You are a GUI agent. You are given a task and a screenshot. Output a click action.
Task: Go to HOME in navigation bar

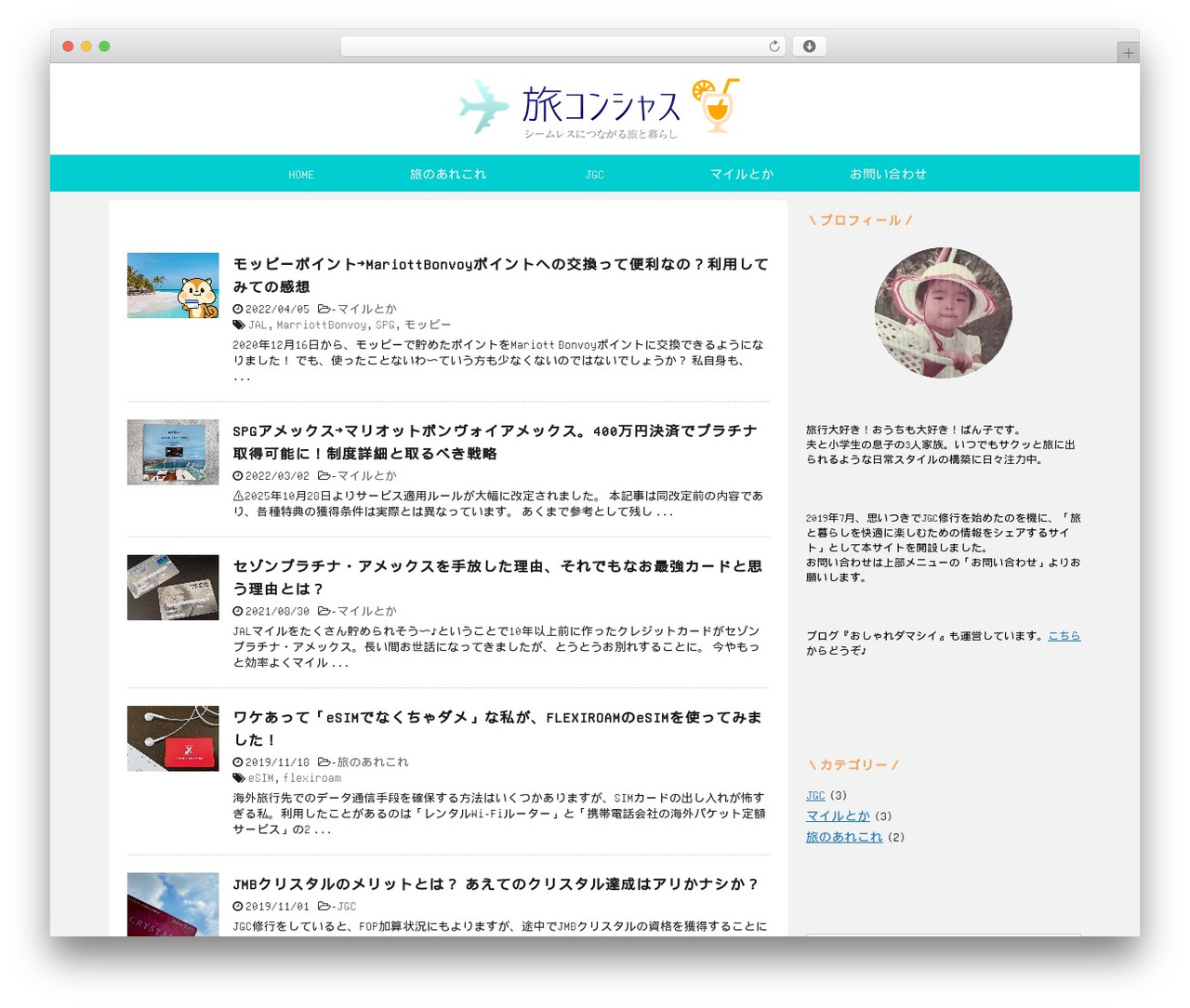click(x=301, y=174)
